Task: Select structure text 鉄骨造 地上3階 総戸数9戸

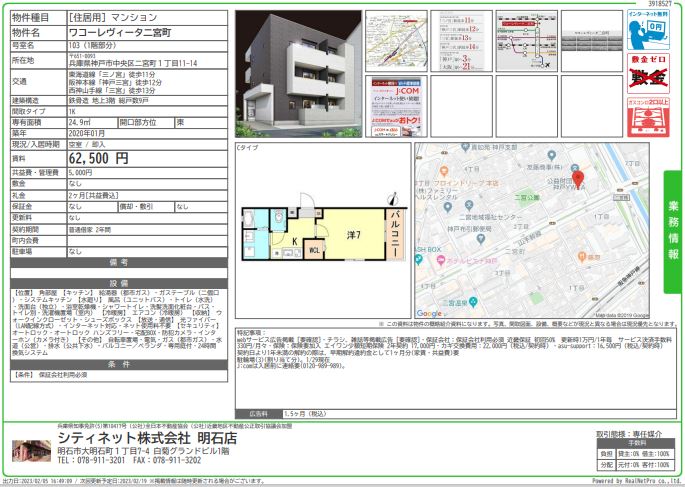Action: (x=108, y=100)
